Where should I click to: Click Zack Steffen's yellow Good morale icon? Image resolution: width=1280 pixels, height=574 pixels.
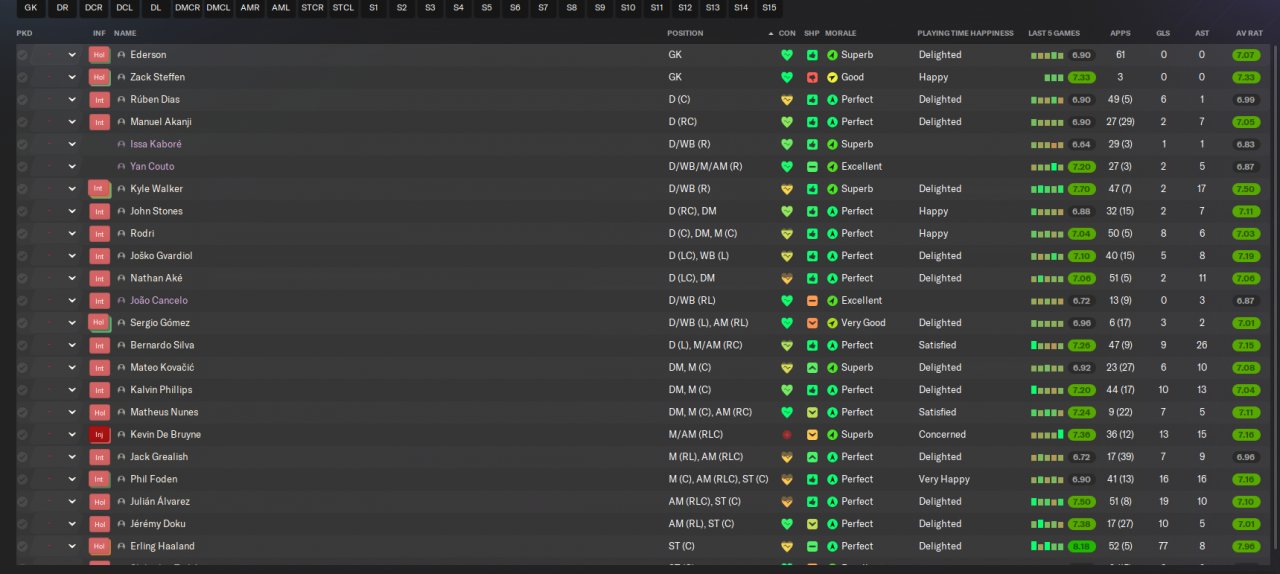click(x=832, y=77)
